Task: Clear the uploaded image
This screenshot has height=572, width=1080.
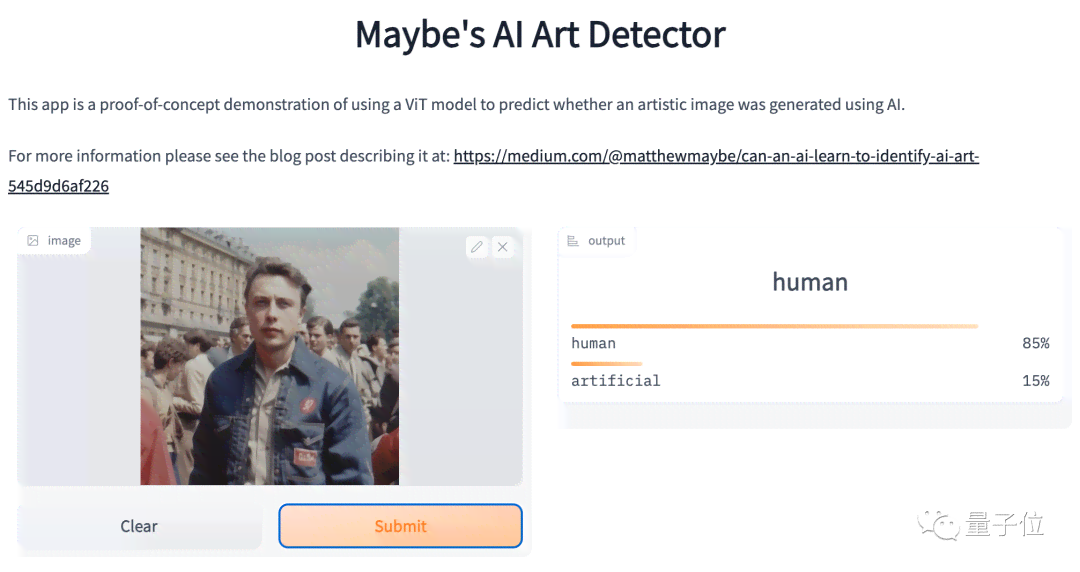Action: point(139,526)
